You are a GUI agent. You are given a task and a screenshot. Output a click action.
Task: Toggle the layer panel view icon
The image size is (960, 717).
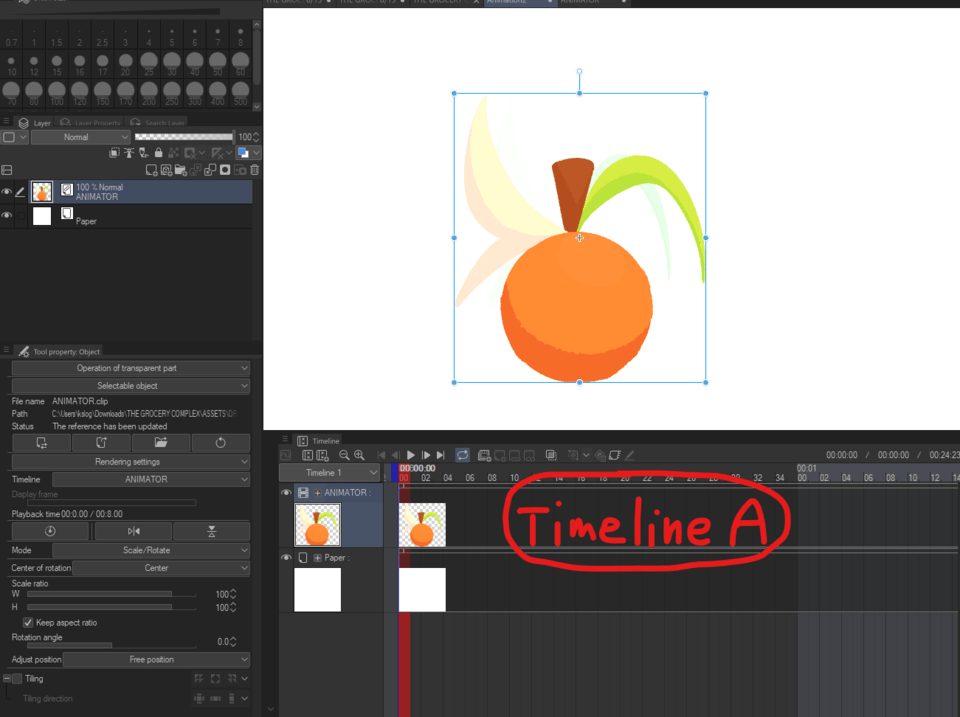pyautogui.click(x=7, y=170)
